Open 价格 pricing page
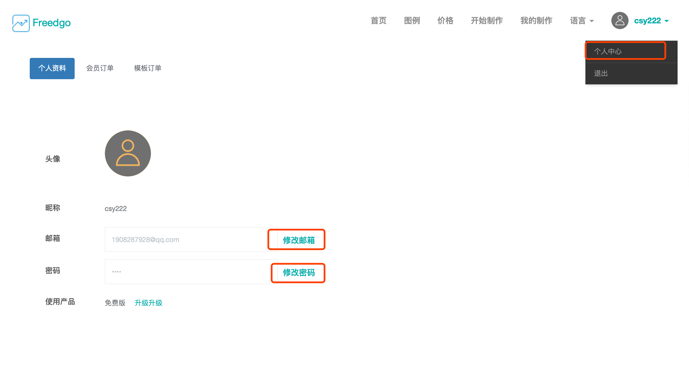The image size is (689, 372). pos(445,21)
